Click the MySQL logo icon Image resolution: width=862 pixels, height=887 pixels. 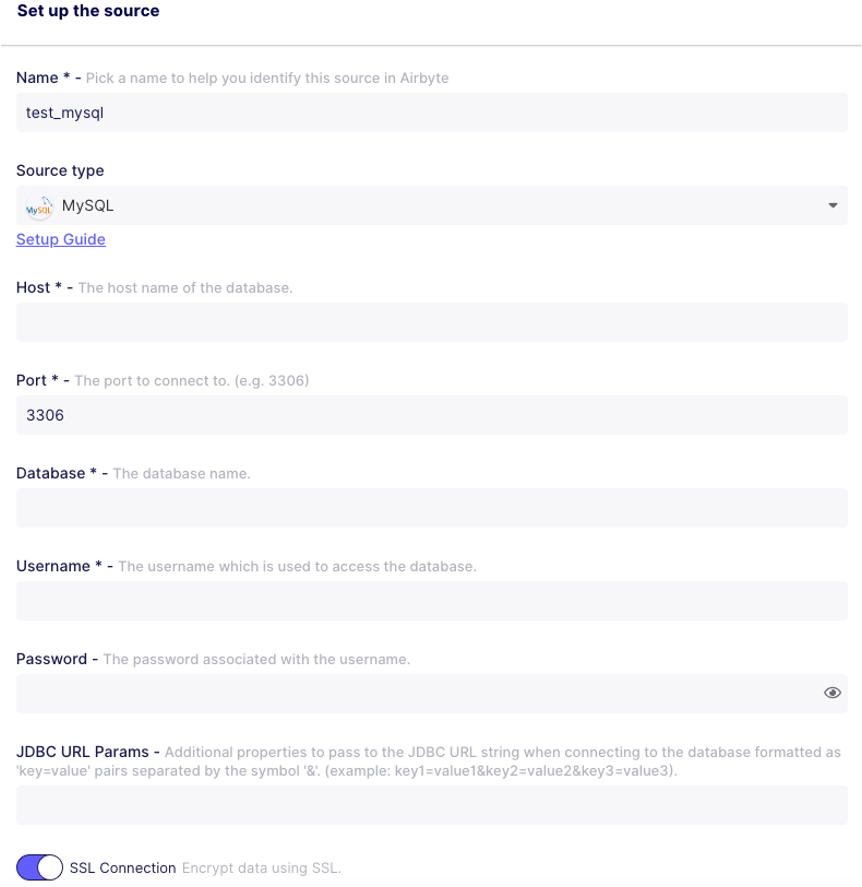(38, 206)
